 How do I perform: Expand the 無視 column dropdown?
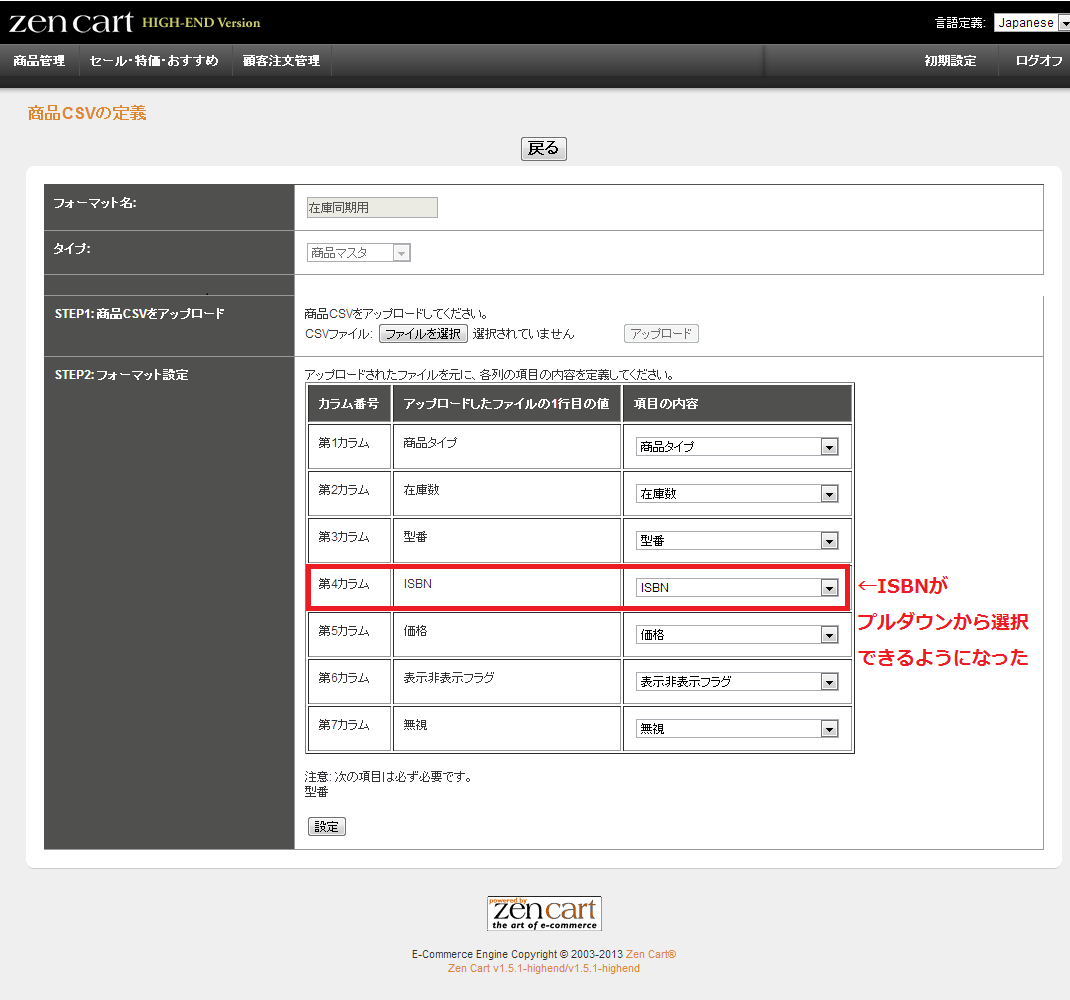pyautogui.click(x=737, y=729)
